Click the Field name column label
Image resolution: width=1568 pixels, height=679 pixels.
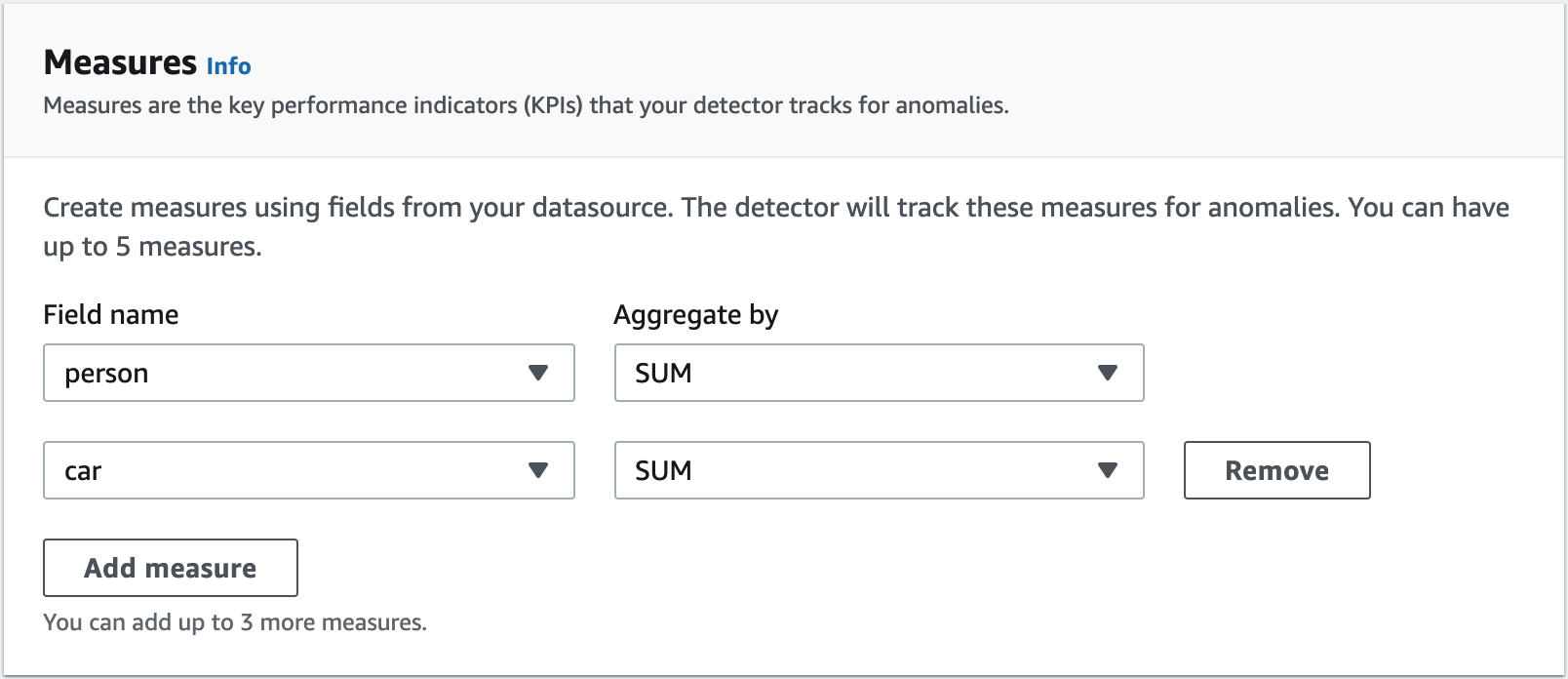[111, 315]
